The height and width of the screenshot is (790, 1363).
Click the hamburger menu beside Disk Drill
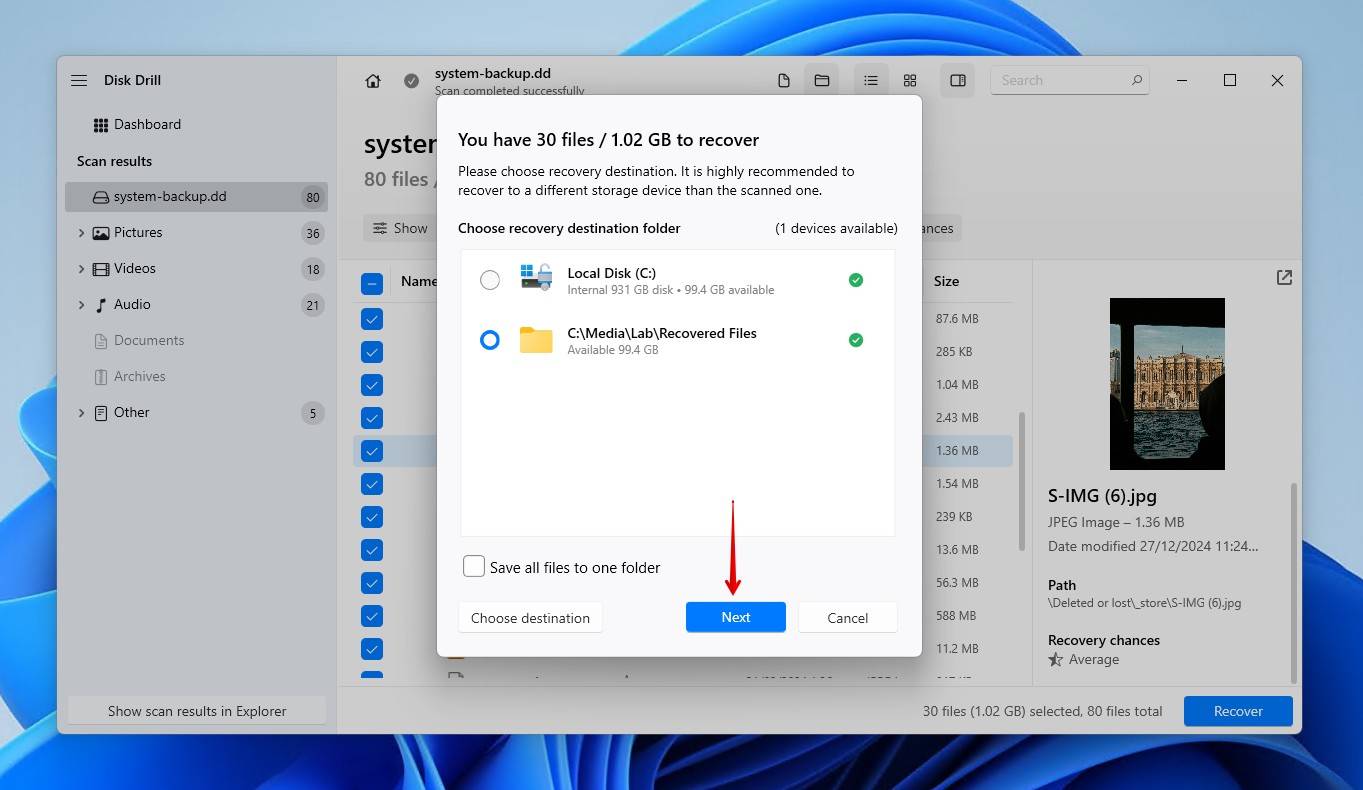tap(79, 80)
